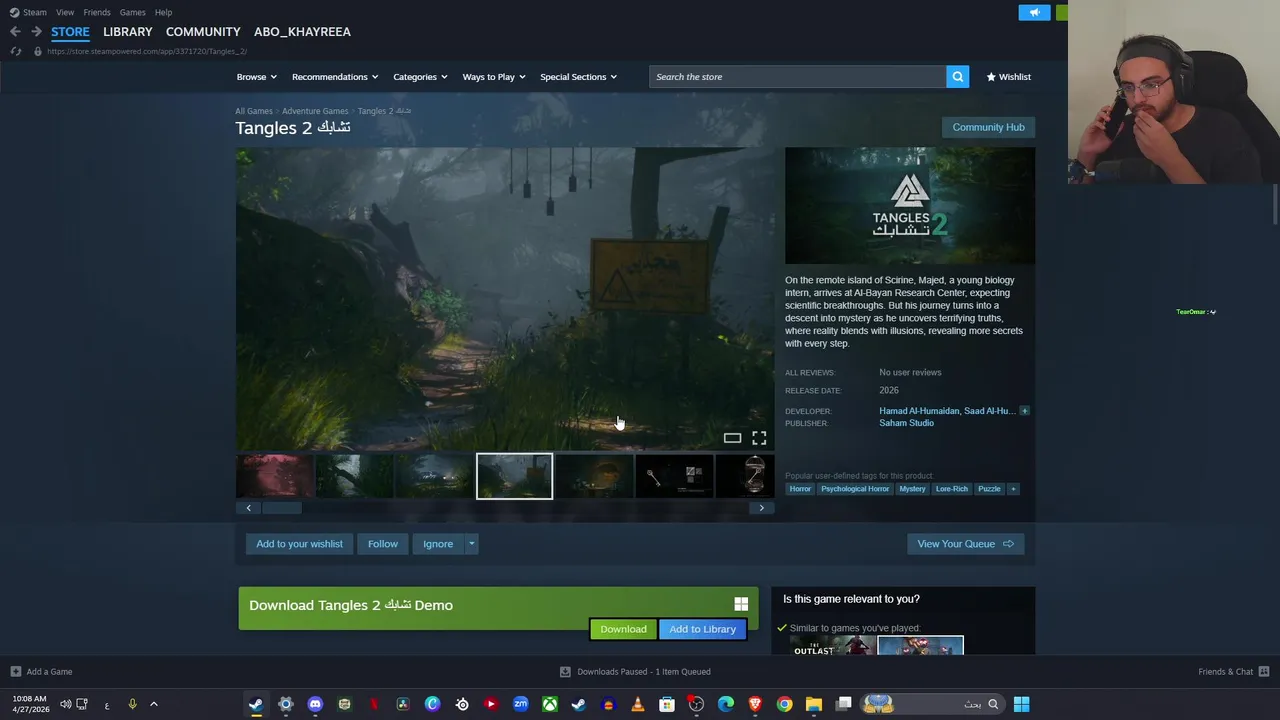Launch the Xbox app from the taskbar
Screen dimensions: 1280x720
(549, 704)
